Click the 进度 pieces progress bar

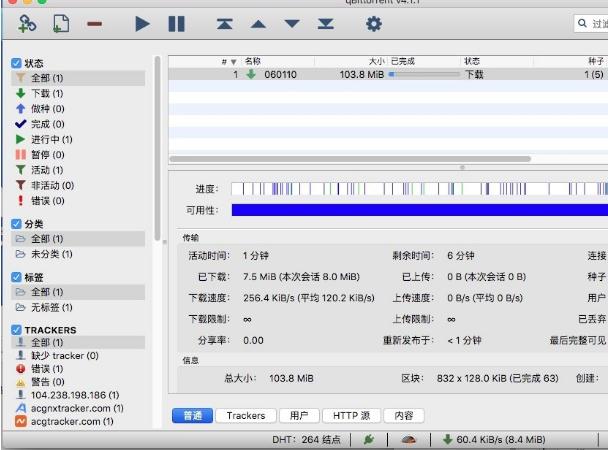pyautogui.click(x=420, y=189)
